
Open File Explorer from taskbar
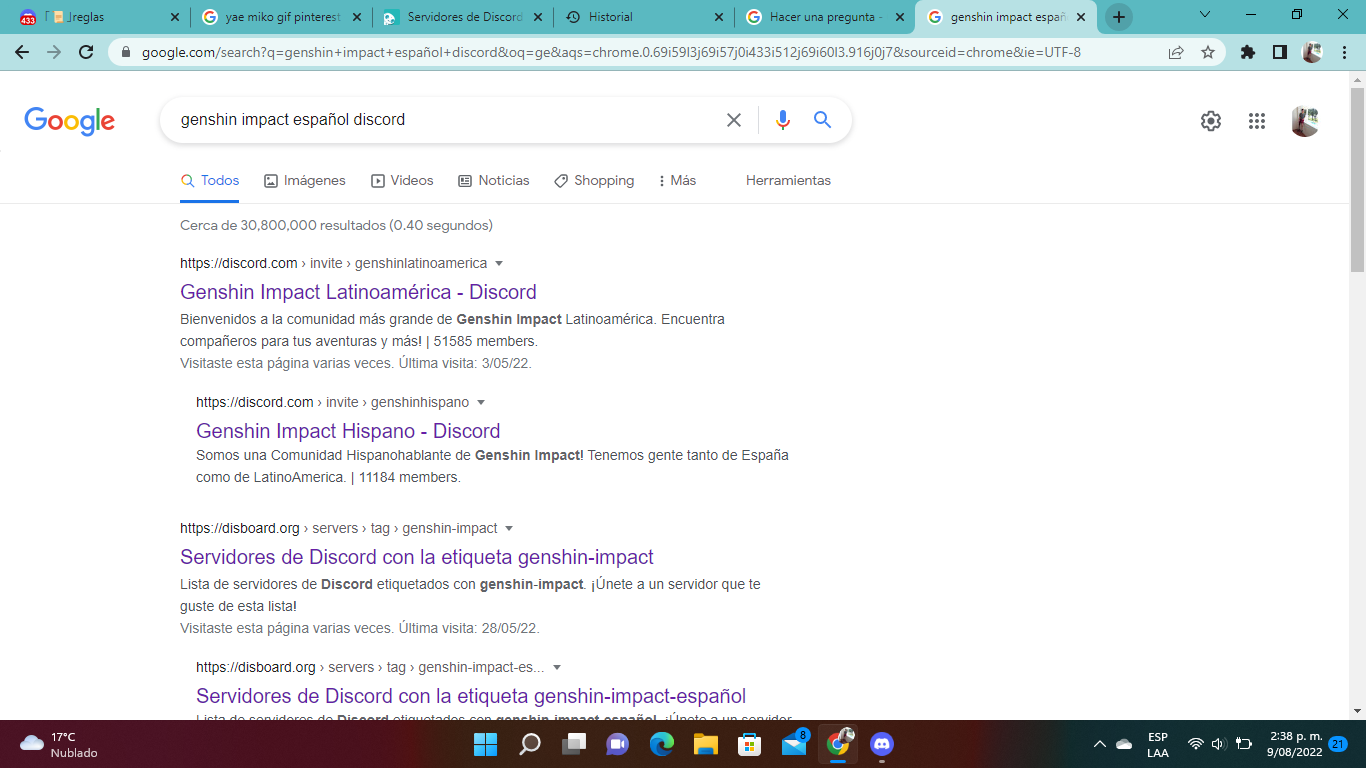706,744
